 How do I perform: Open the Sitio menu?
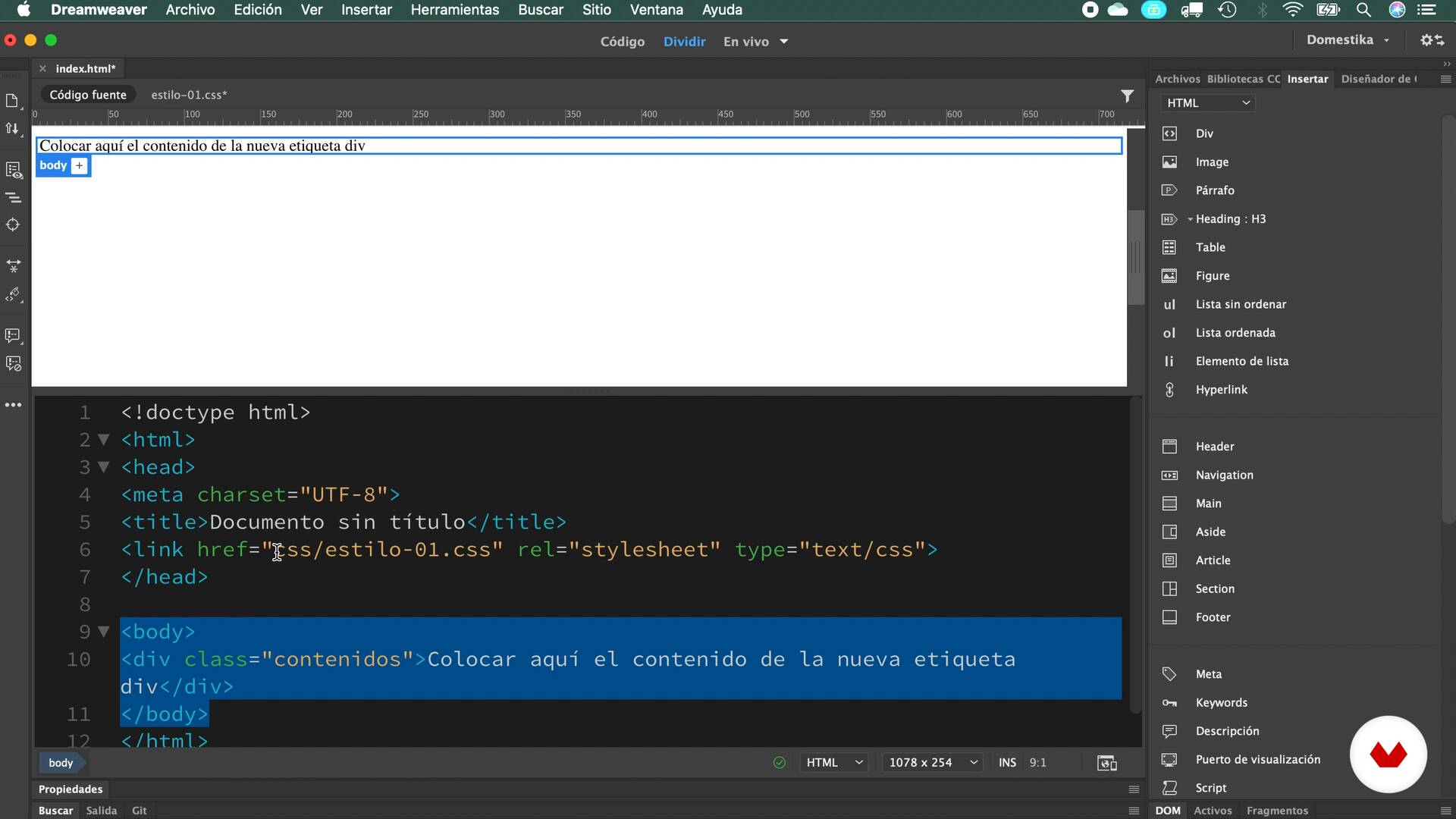pyautogui.click(x=597, y=10)
